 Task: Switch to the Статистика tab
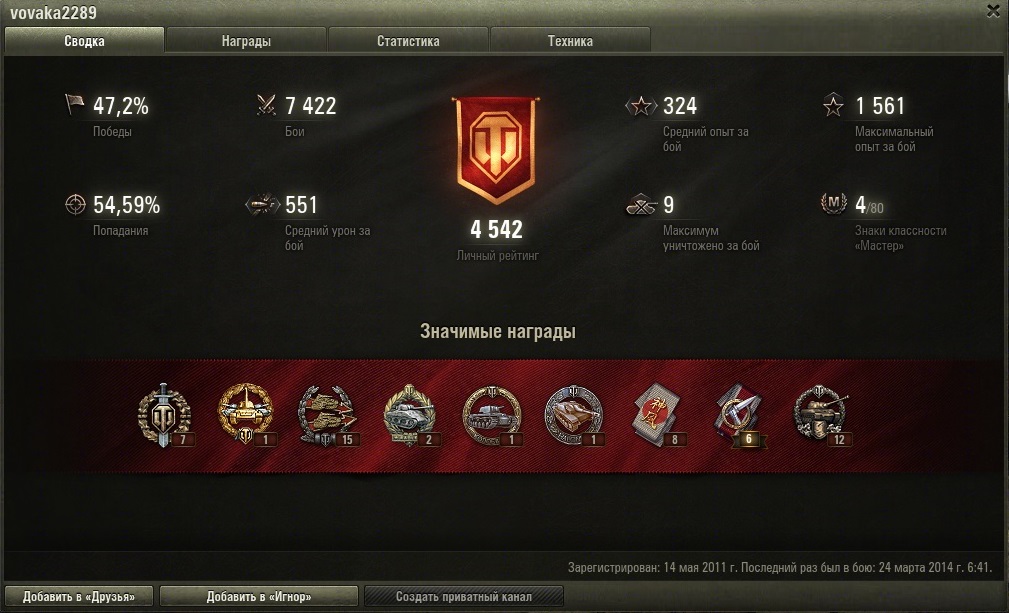pyautogui.click(x=408, y=41)
